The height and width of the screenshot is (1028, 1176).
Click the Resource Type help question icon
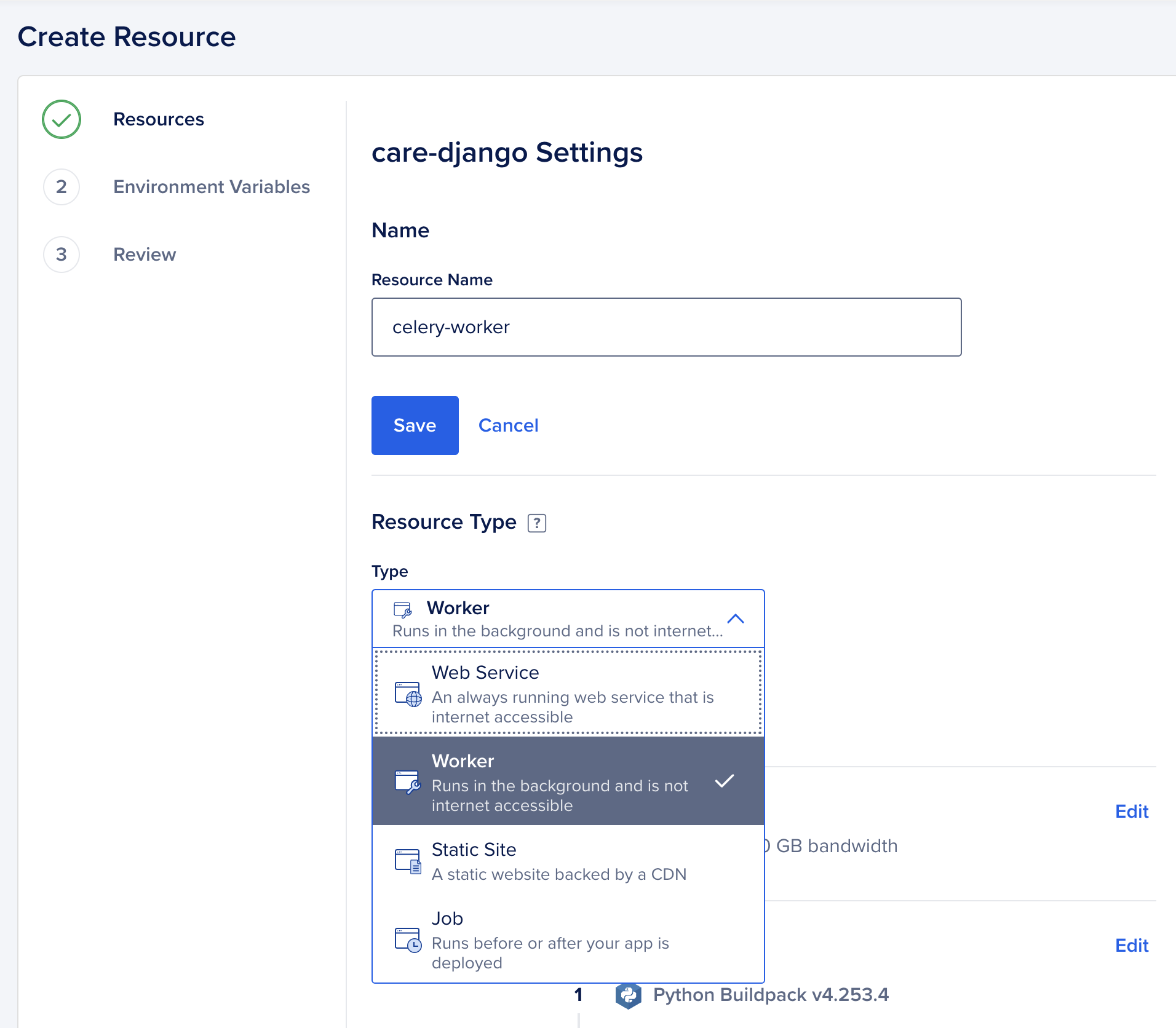click(x=536, y=523)
